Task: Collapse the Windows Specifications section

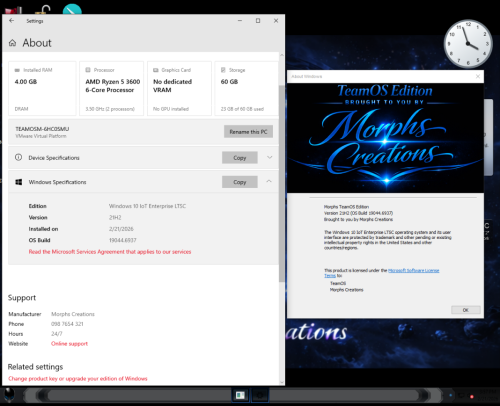Action: pos(269,181)
